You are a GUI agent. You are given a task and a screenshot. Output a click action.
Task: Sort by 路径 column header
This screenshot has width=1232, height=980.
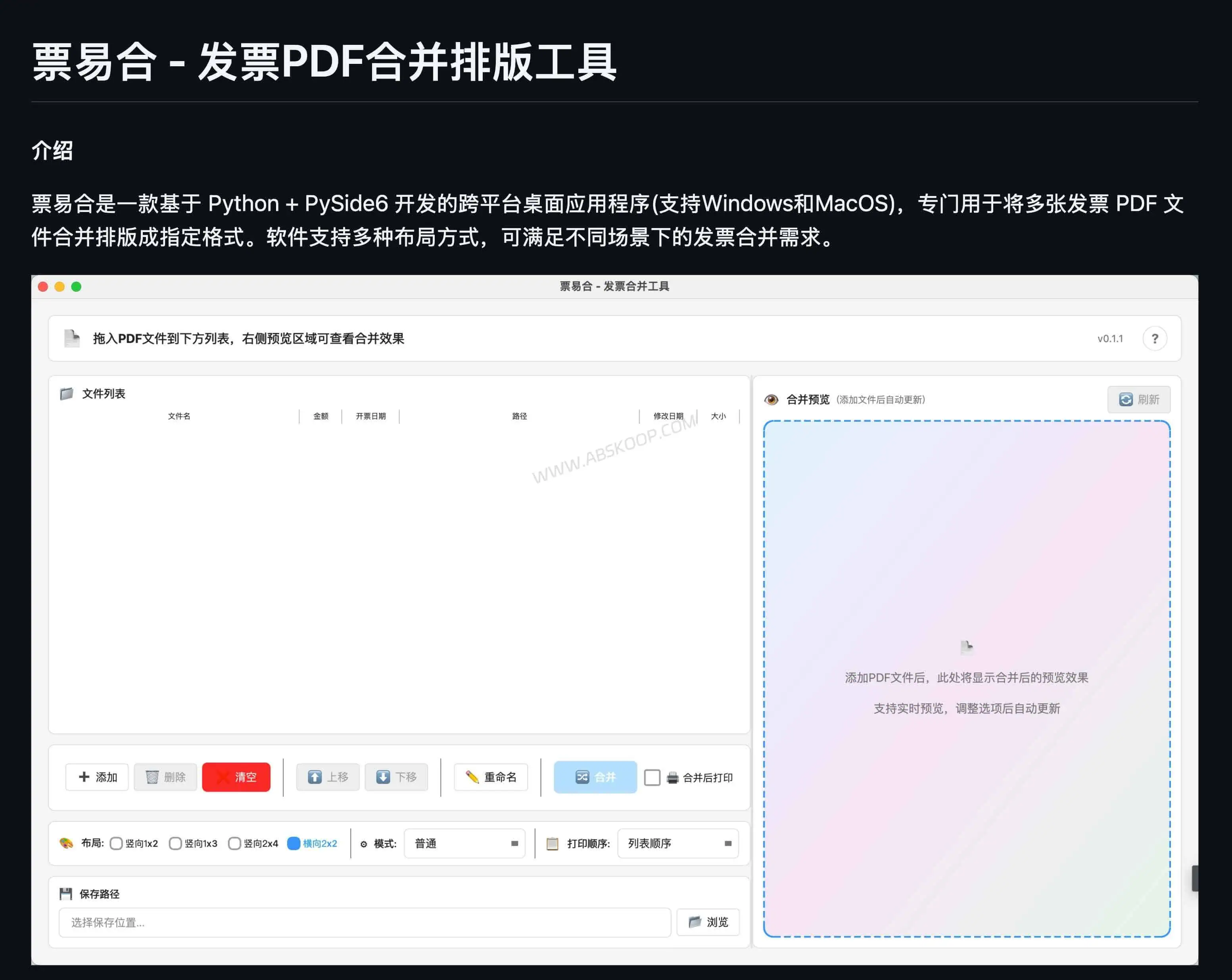520,416
